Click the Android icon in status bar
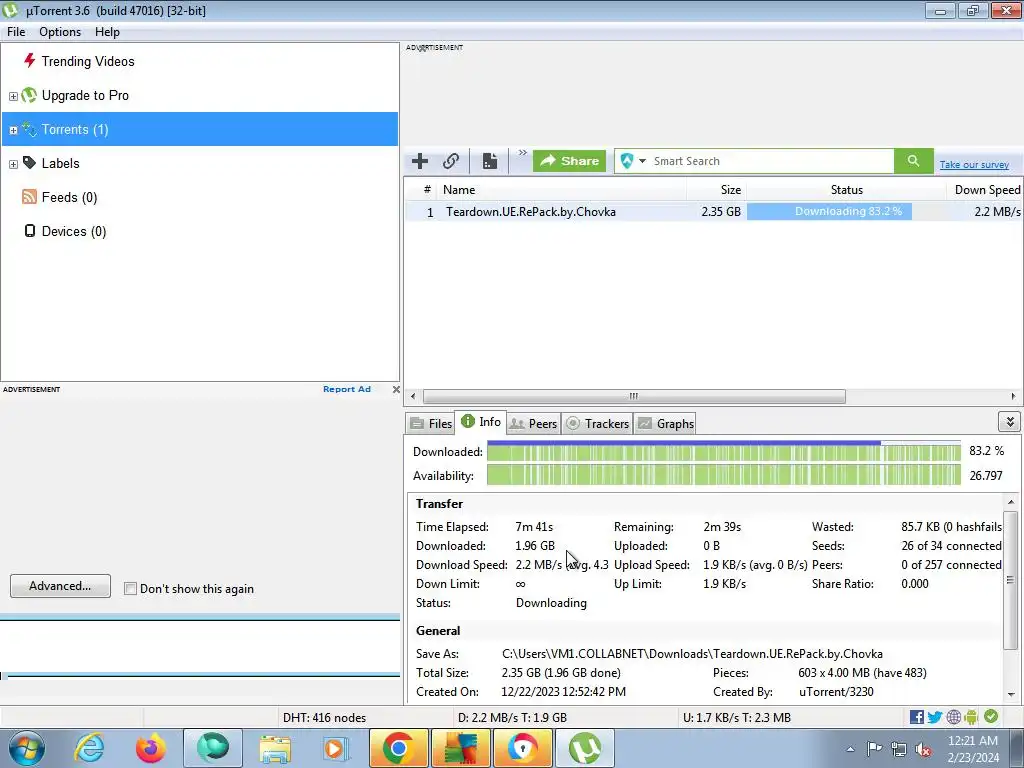Screen dimensions: 1024x768 tap(971, 717)
